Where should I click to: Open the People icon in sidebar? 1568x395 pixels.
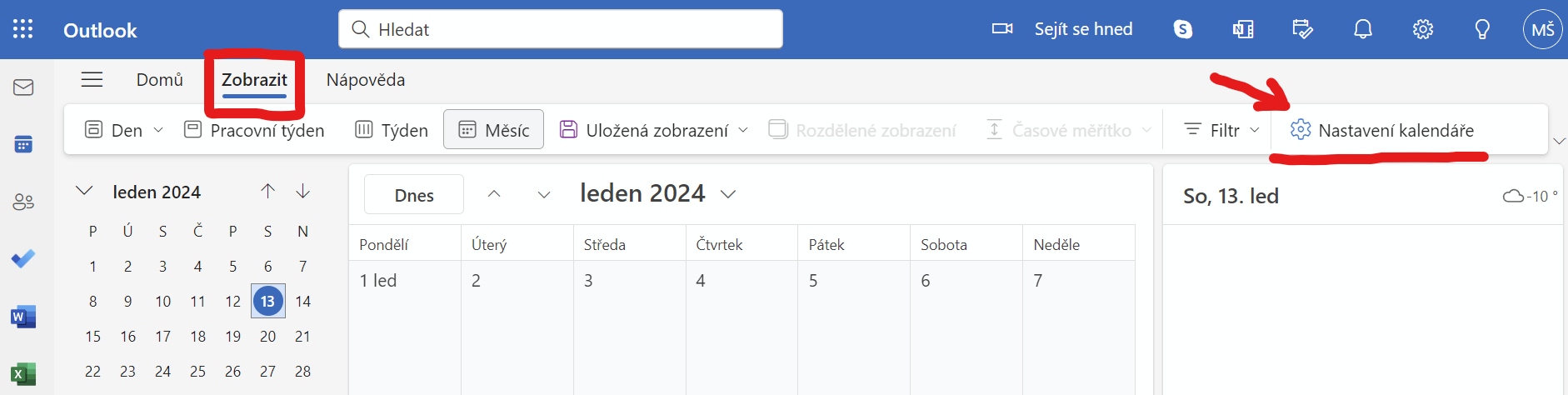(x=23, y=202)
